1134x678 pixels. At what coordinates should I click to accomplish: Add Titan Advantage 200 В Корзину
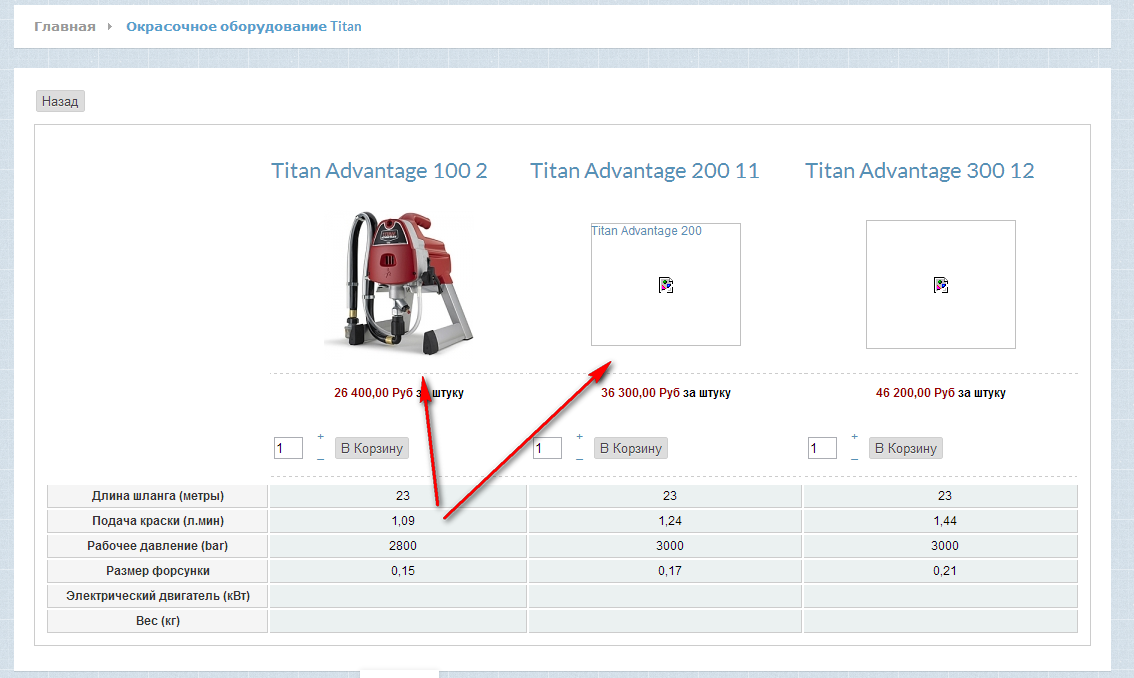click(631, 448)
